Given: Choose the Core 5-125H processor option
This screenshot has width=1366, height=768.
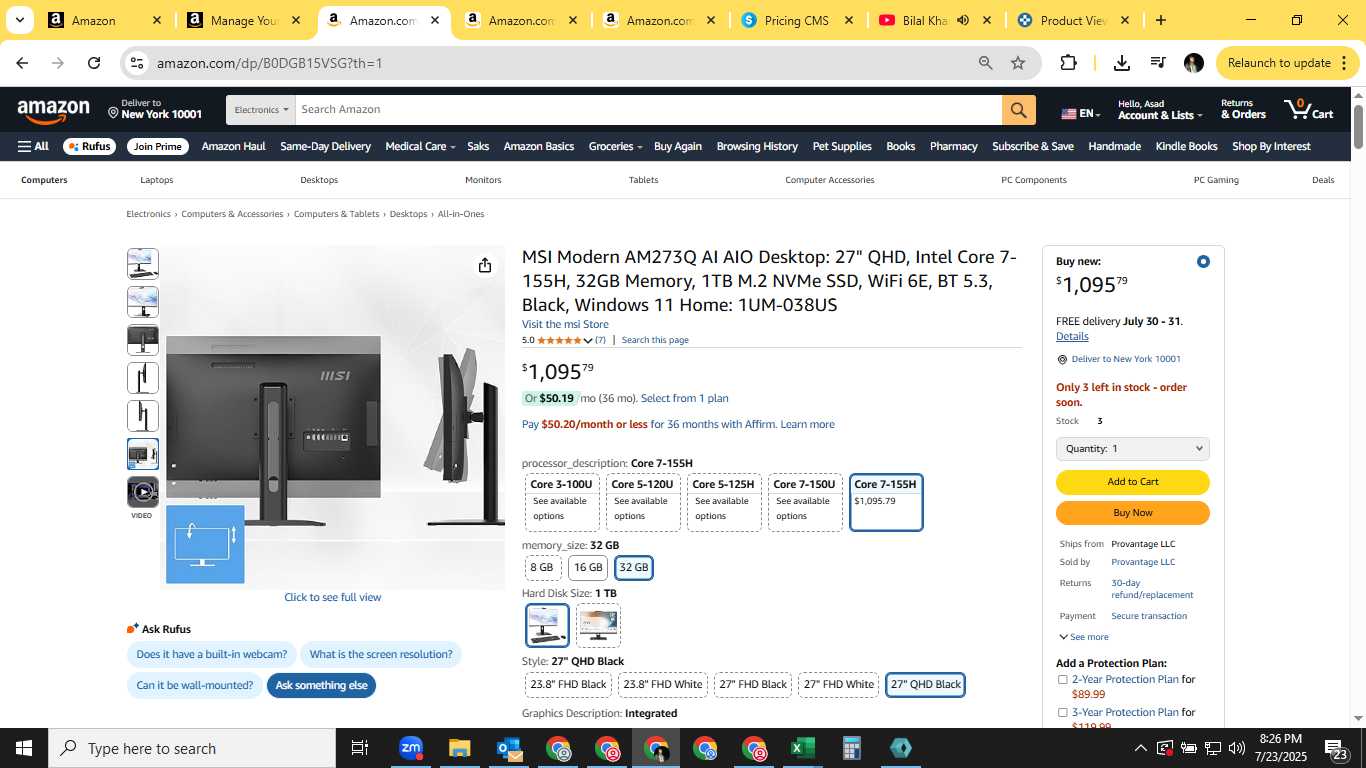Looking at the screenshot, I should tap(724, 502).
